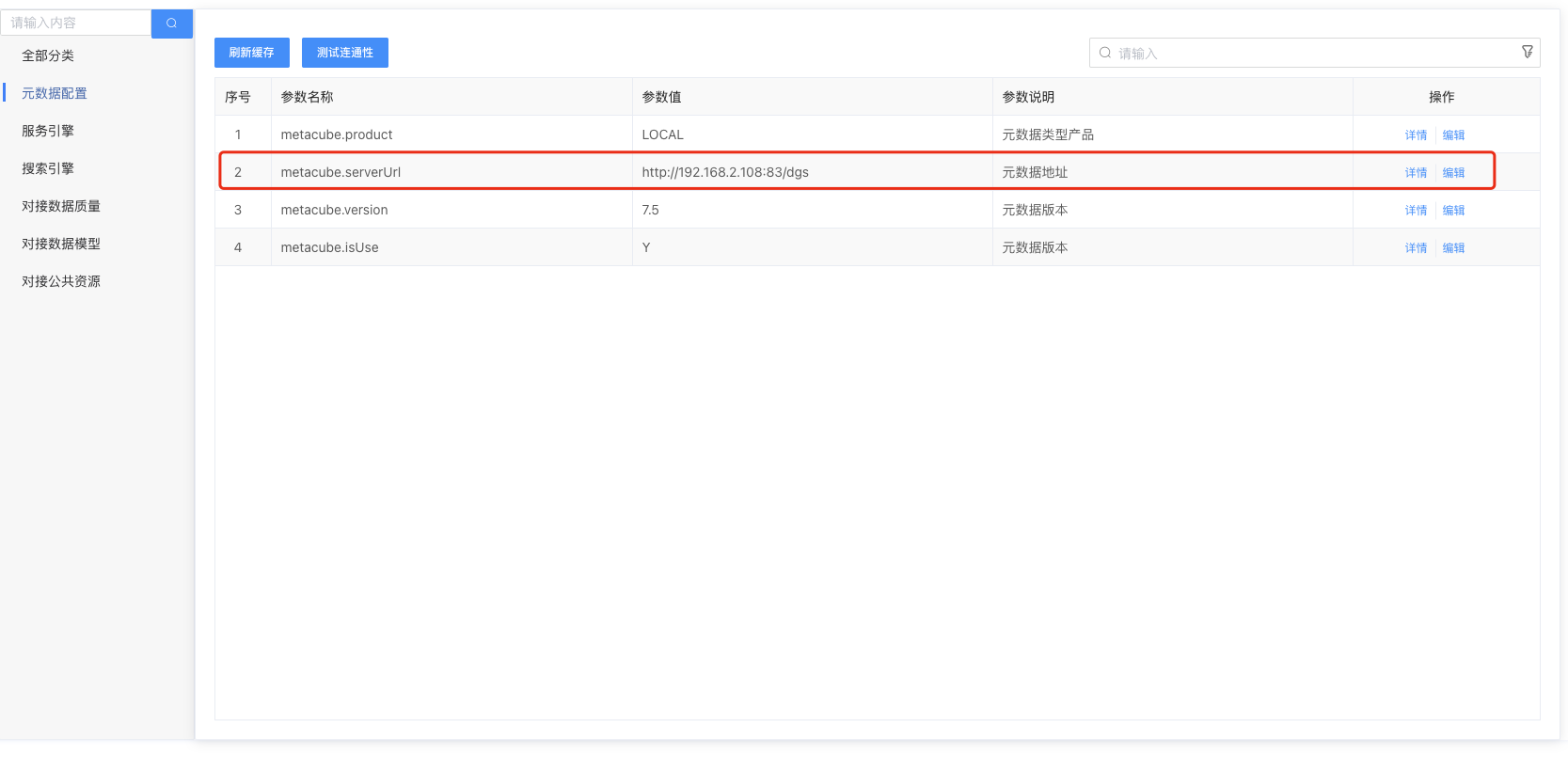The width and height of the screenshot is (1568, 759).
Task: Open 对接数据质量 category
Action: pos(61,206)
